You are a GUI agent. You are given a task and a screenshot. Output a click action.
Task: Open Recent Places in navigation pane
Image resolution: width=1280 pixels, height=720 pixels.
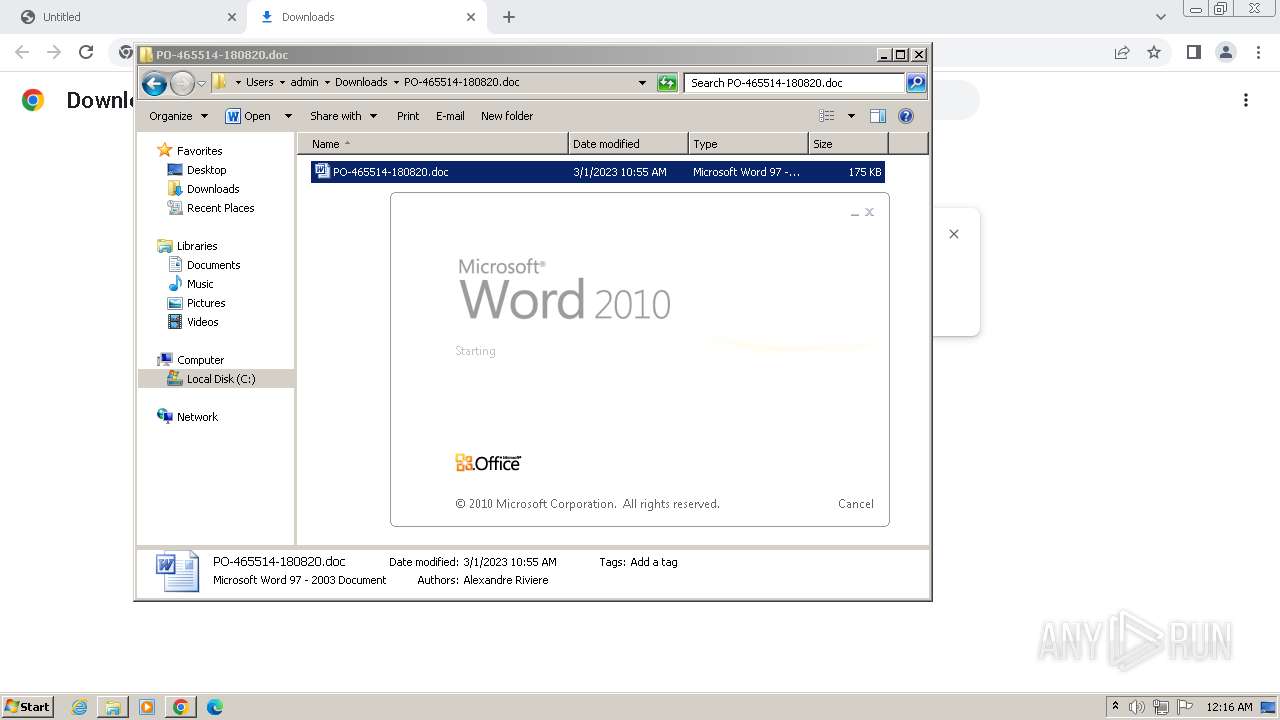pos(220,208)
